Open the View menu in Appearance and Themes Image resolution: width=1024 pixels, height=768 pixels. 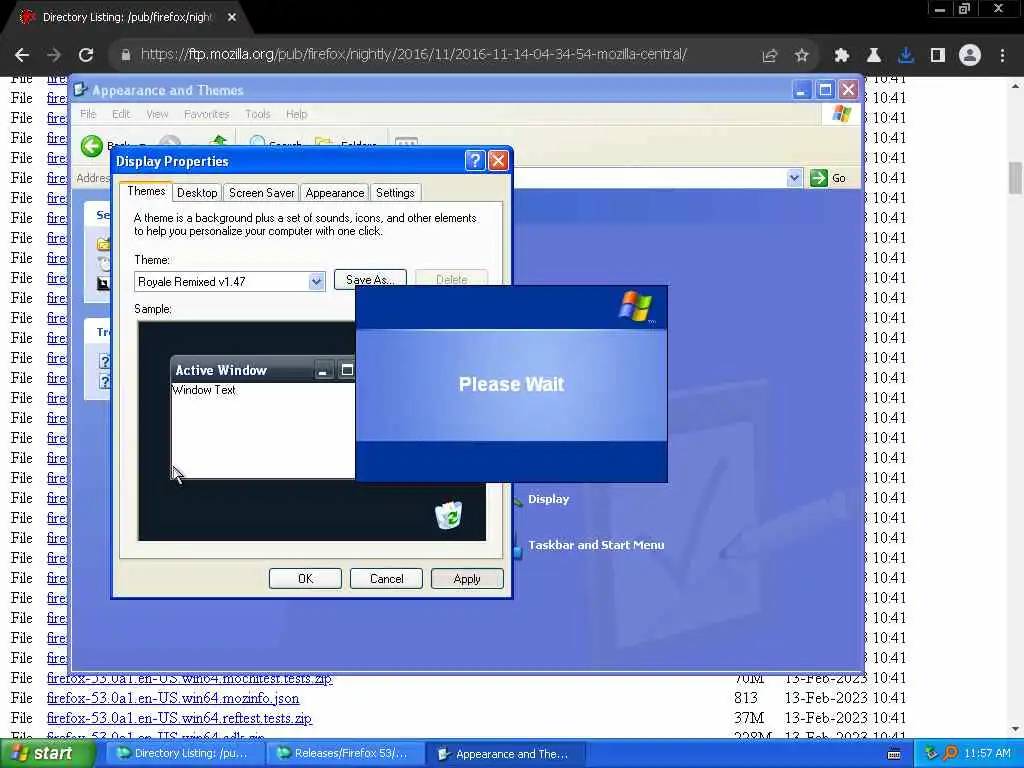point(157,114)
